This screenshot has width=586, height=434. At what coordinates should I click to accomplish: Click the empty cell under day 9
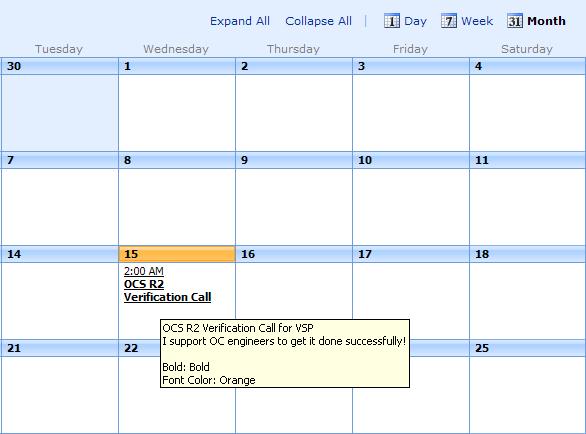coord(294,207)
